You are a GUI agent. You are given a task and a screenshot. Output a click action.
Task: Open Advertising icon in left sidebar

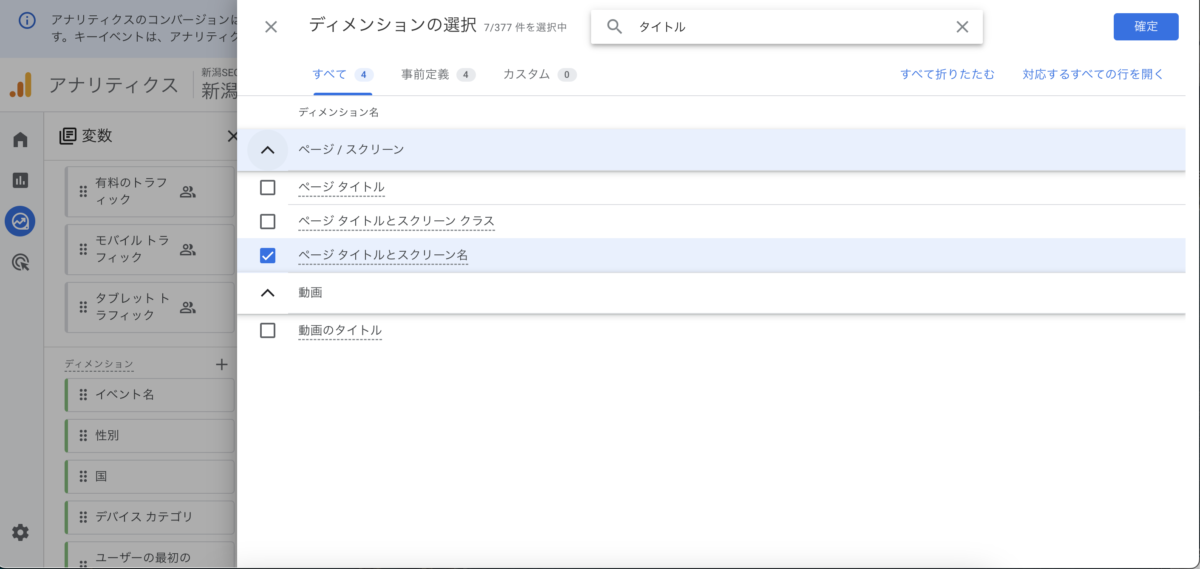point(20,262)
